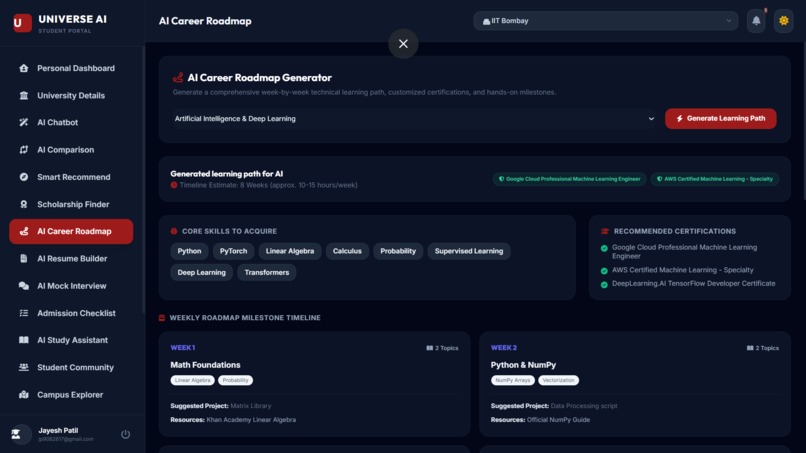Screen dimensions: 806x453
Task: Click the PyTorch skill chip
Action: [x=233, y=251]
